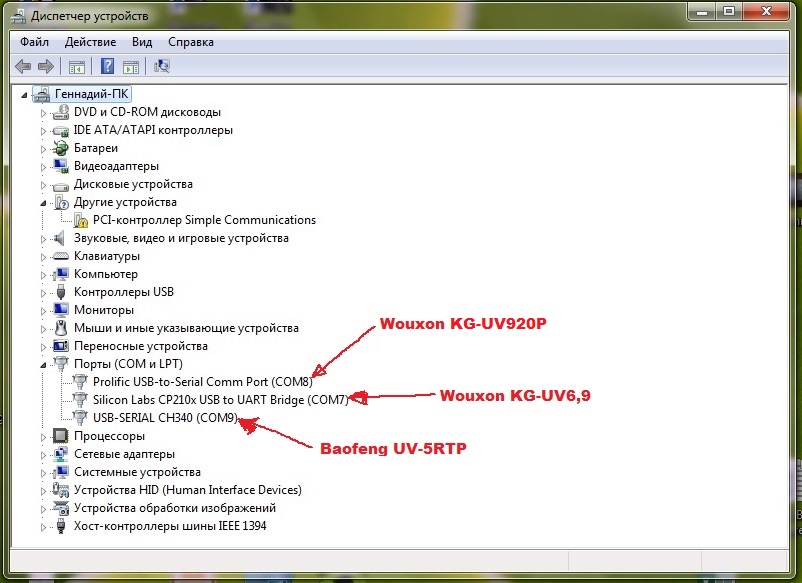
Task: Click the Контроллеры USB plug icon
Action: 61,292
